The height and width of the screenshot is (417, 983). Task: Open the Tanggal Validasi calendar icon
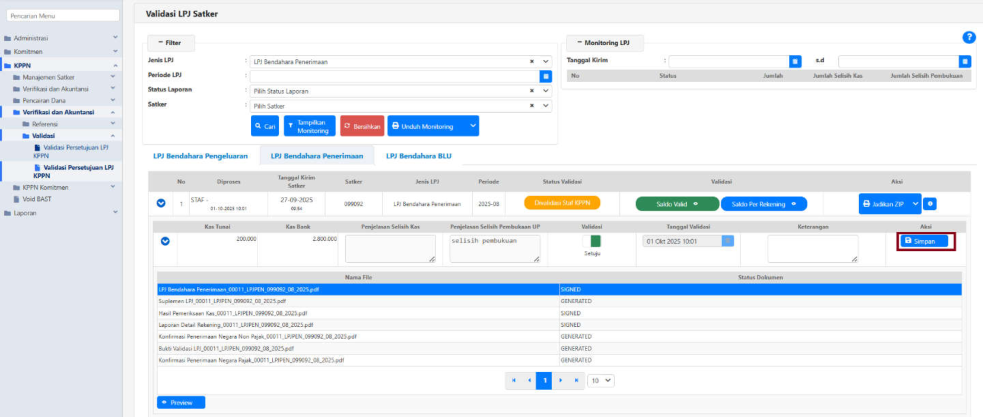(727, 241)
